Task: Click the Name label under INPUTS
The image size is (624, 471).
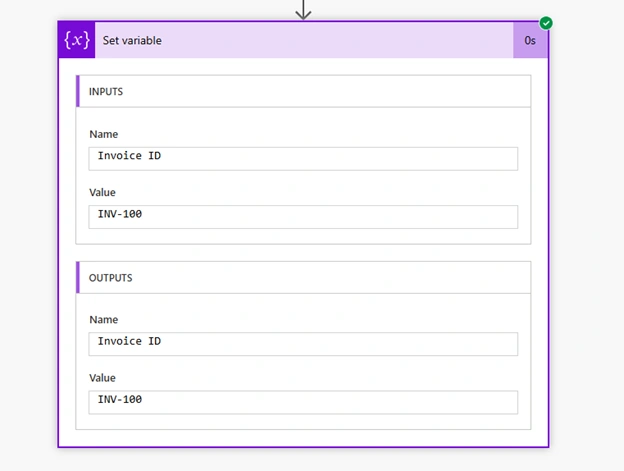Action: [x=103, y=134]
